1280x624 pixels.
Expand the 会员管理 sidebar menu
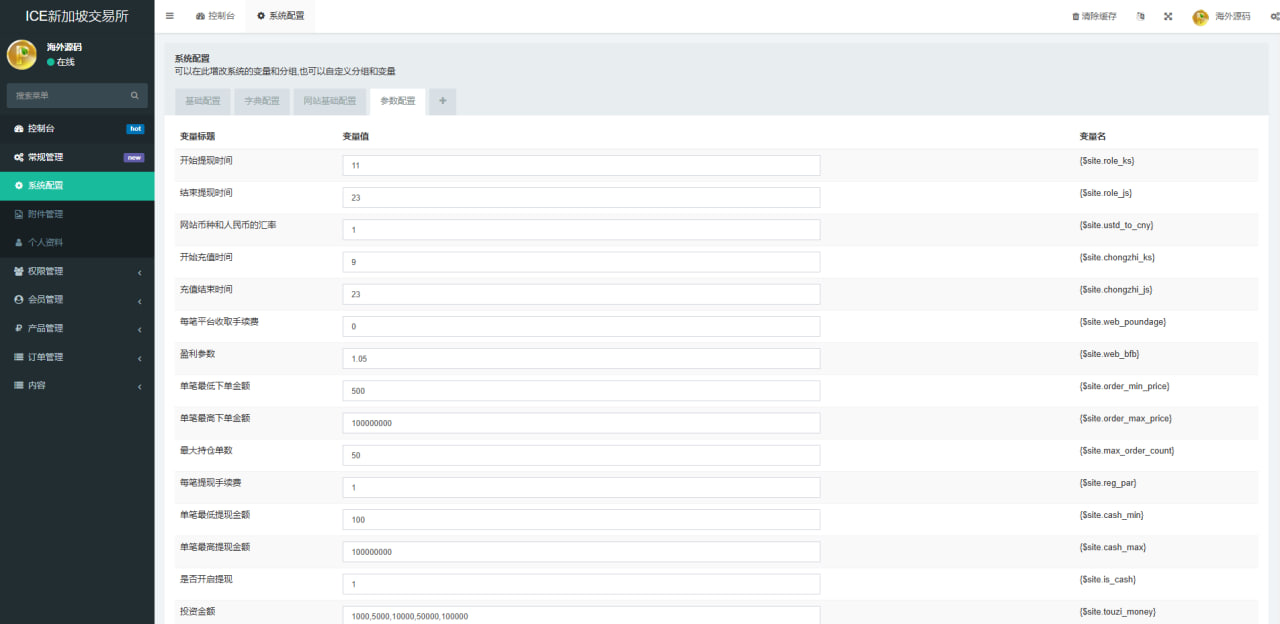tap(77, 300)
